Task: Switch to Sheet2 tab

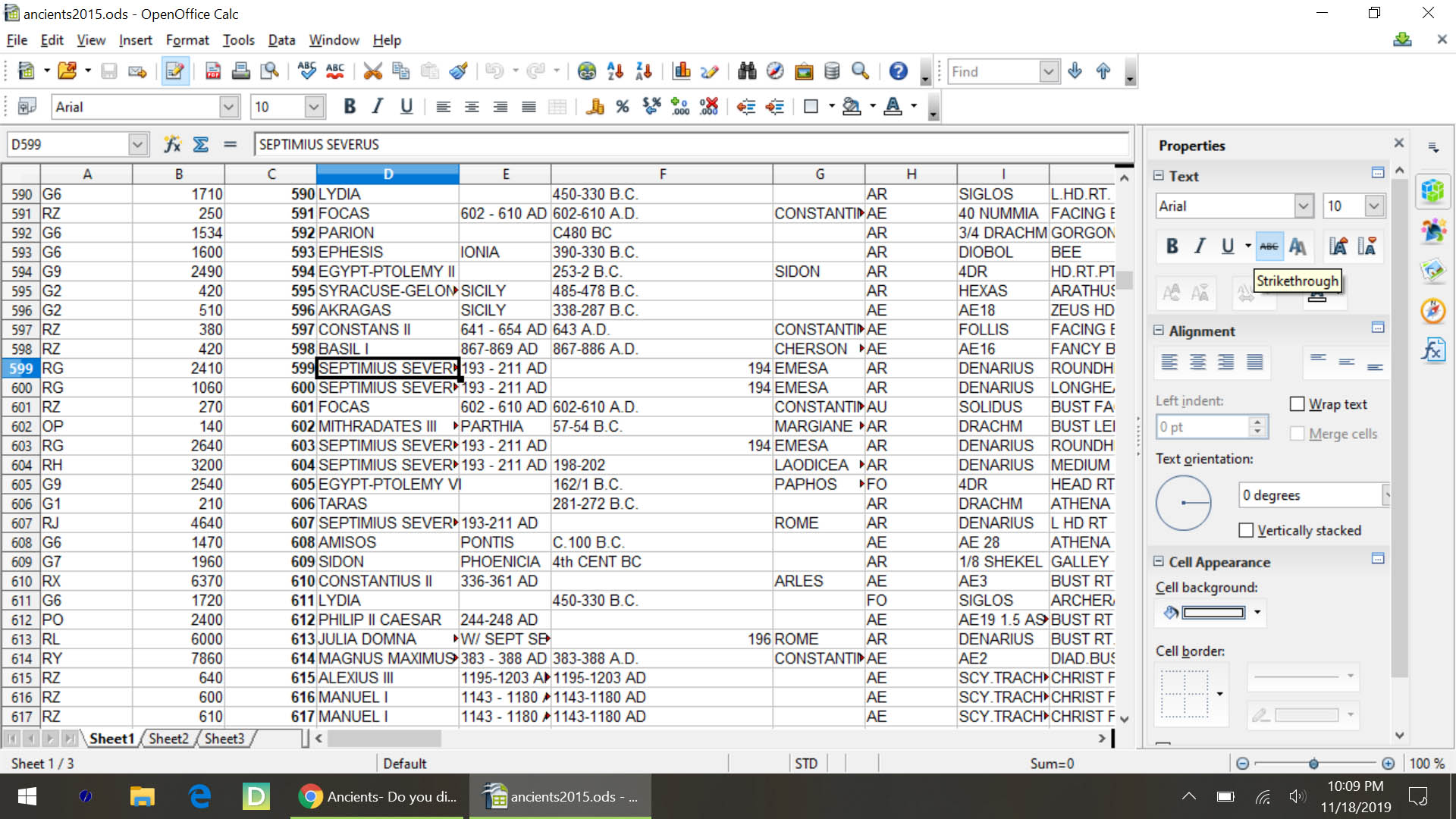Action: (x=168, y=738)
